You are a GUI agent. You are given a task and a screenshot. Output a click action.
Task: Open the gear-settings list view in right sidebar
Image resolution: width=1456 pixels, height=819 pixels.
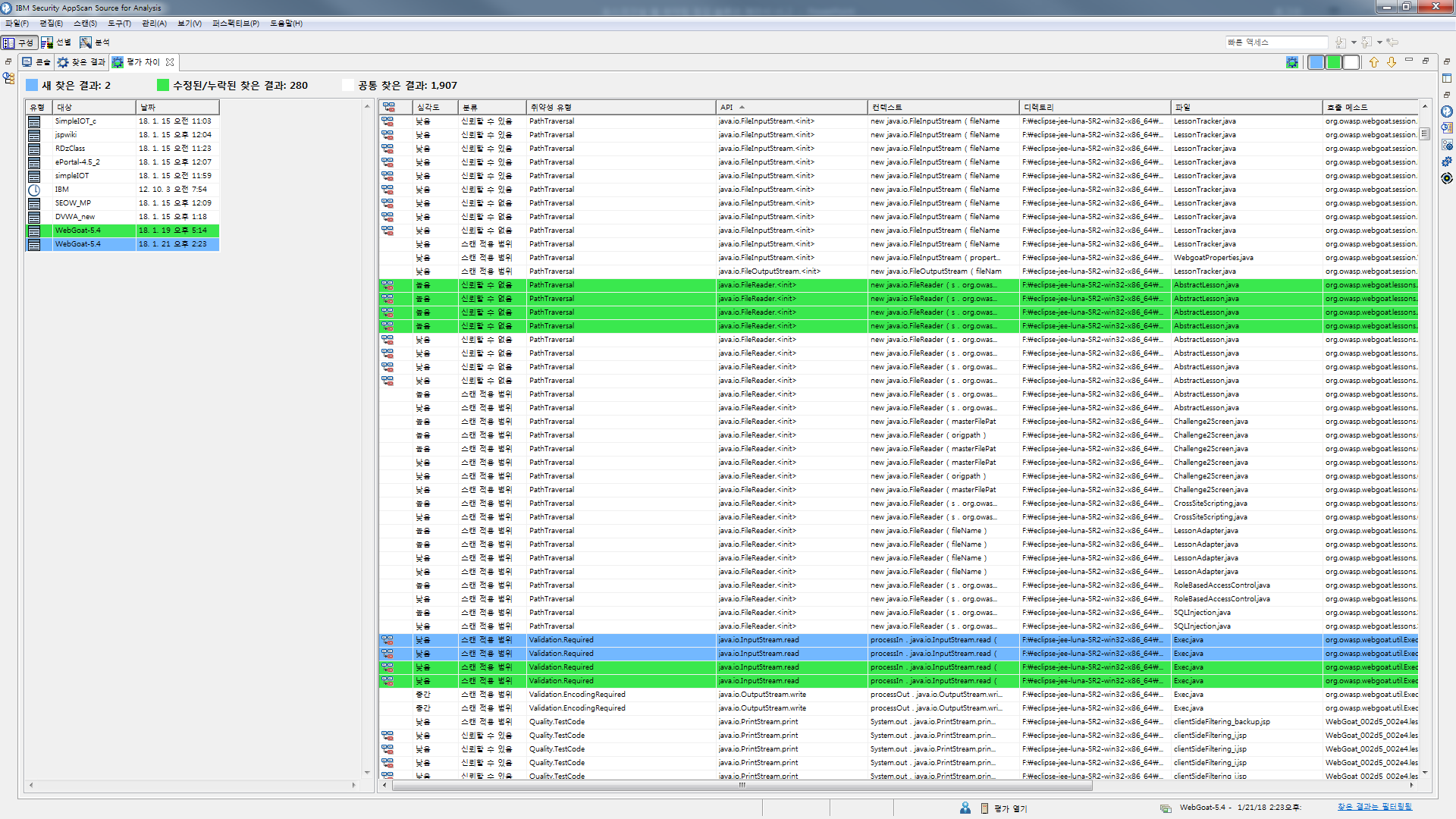point(1447,145)
